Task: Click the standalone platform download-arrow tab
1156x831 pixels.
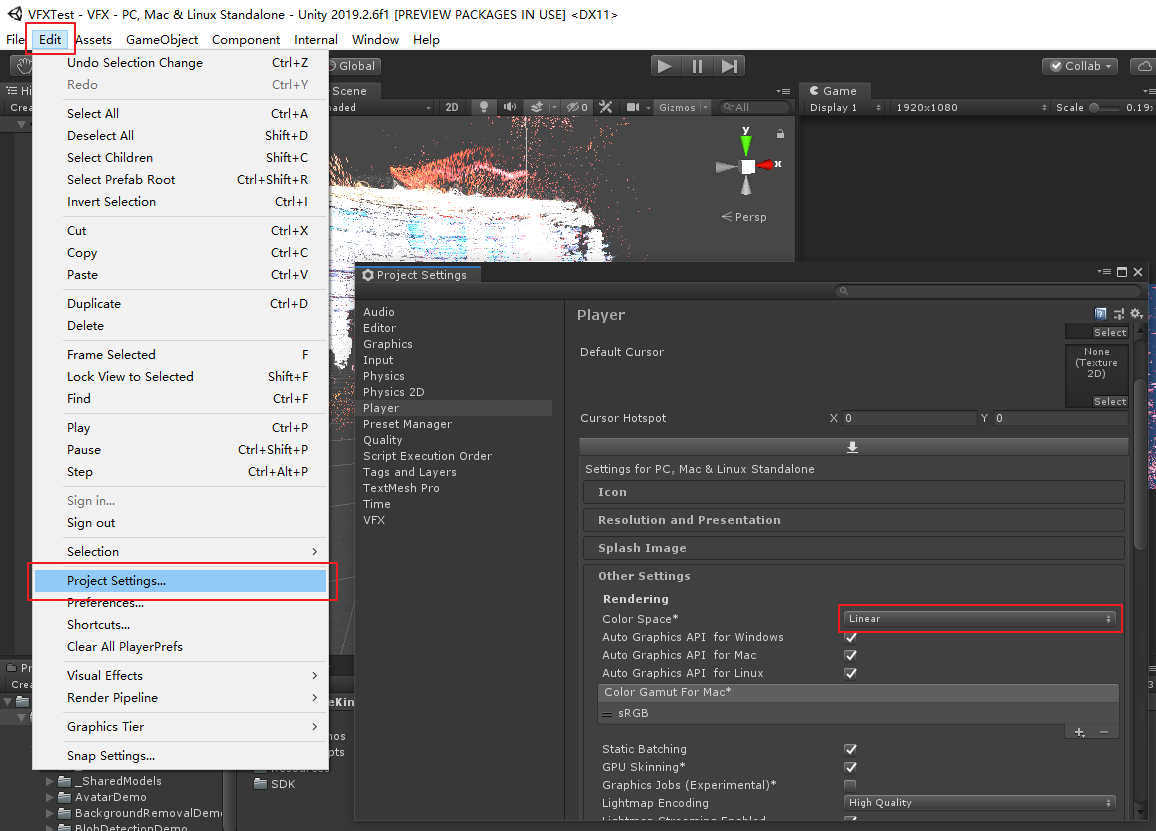Action: coord(852,448)
